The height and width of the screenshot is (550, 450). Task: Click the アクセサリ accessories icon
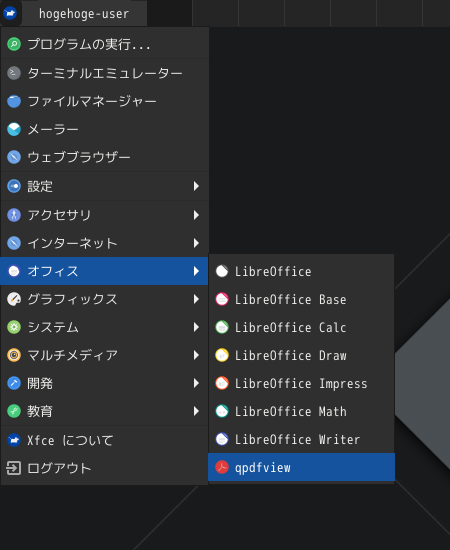click(14, 215)
